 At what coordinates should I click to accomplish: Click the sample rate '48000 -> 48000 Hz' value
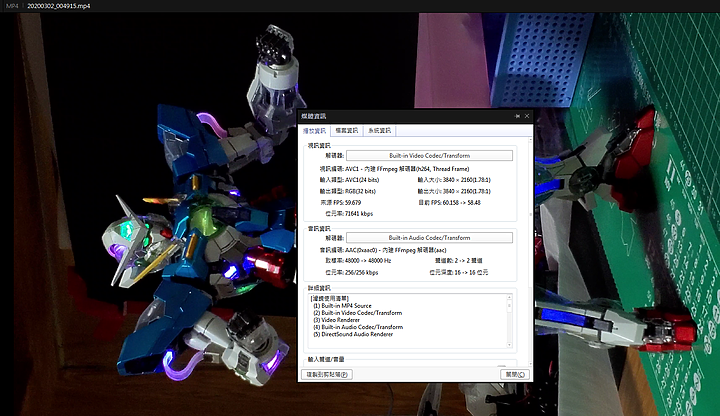[368, 261]
